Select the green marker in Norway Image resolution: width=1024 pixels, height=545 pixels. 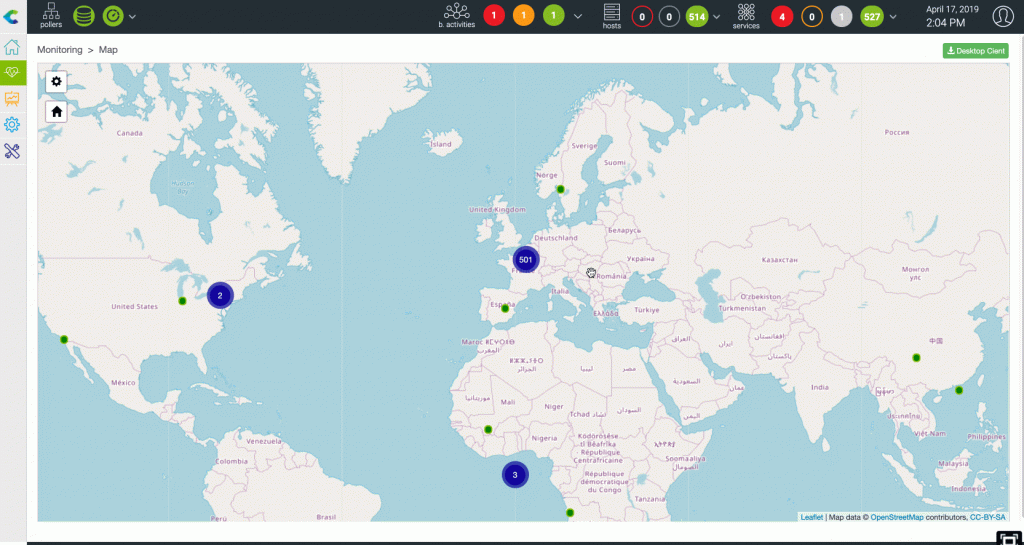click(560, 189)
